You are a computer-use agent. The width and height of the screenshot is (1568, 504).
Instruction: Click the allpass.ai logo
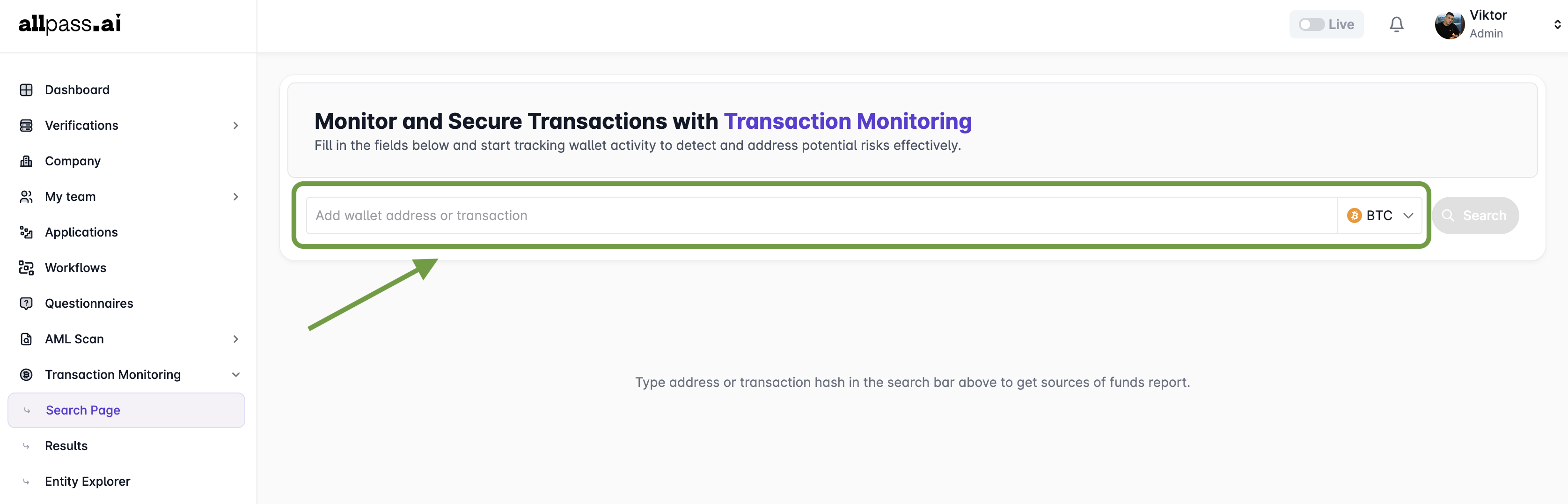coord(70,24)
